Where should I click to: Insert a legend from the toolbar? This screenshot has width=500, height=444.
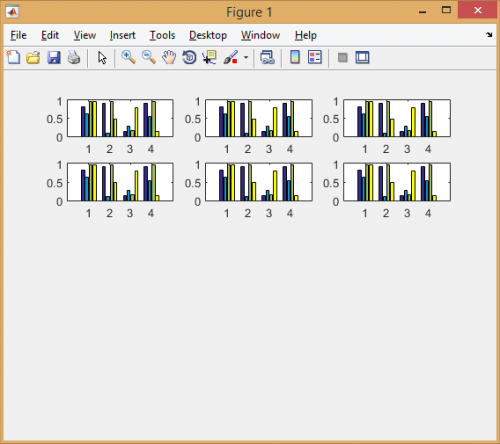point(315,57)
